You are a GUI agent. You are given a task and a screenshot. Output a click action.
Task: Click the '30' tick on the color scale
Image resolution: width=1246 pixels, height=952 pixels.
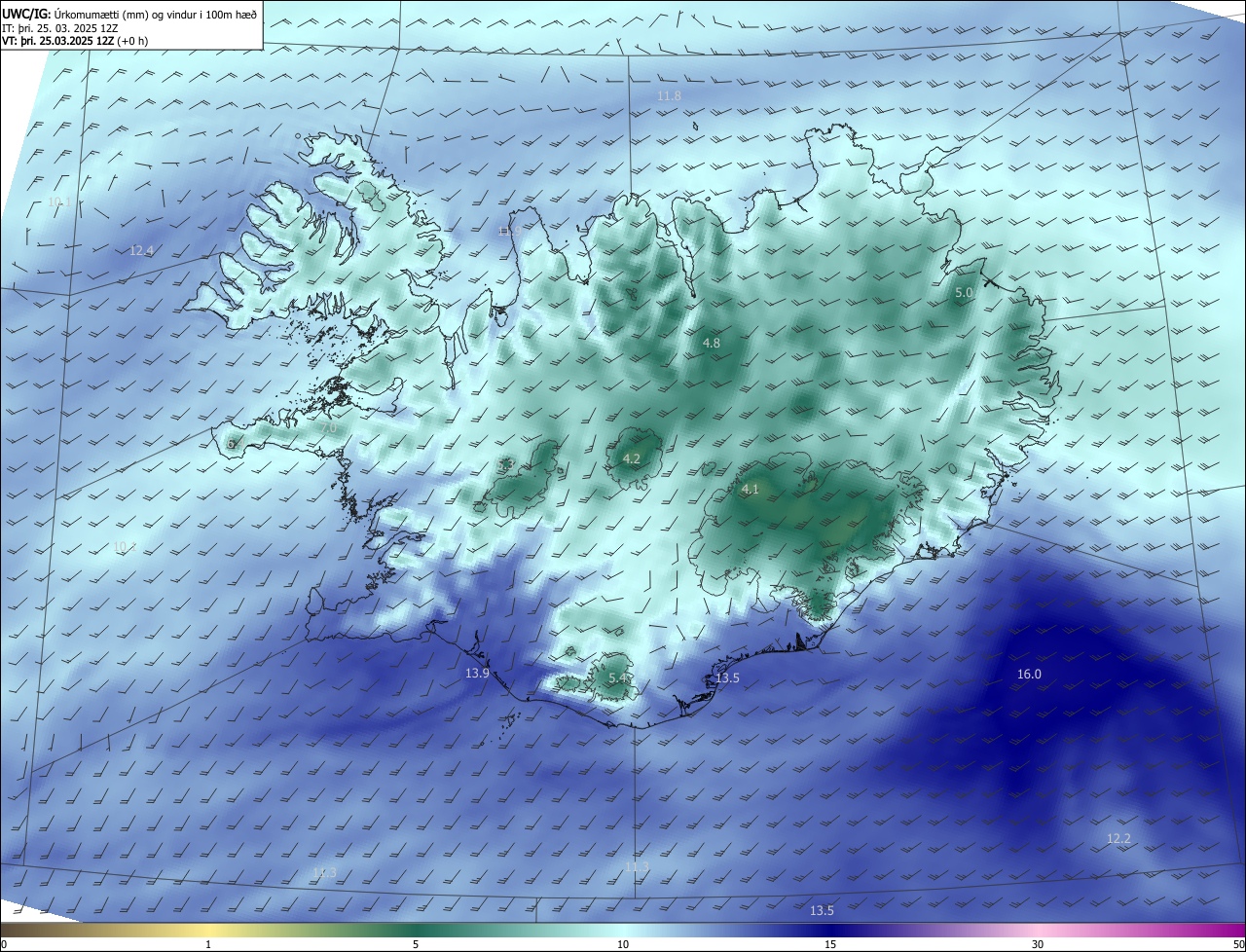(x=1038, y=944)
